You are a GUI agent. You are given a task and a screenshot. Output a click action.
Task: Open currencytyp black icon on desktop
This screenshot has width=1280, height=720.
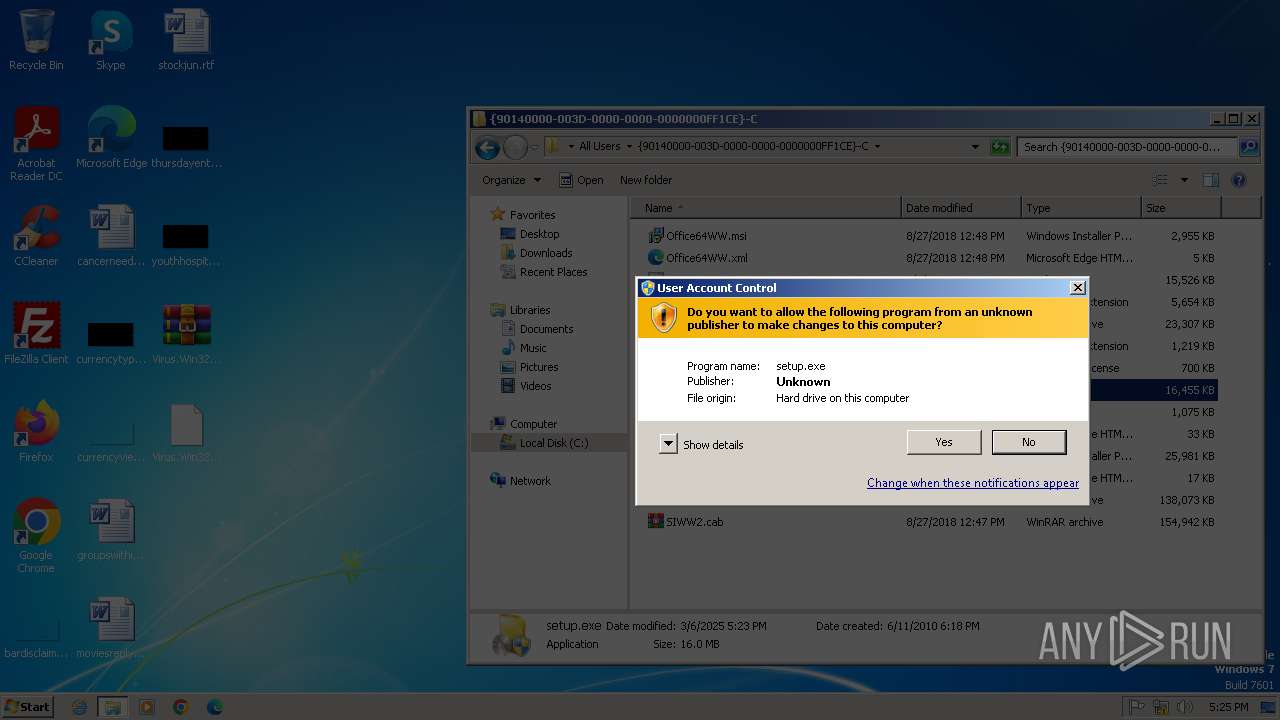pyautogui.click(x=111, y=341)
